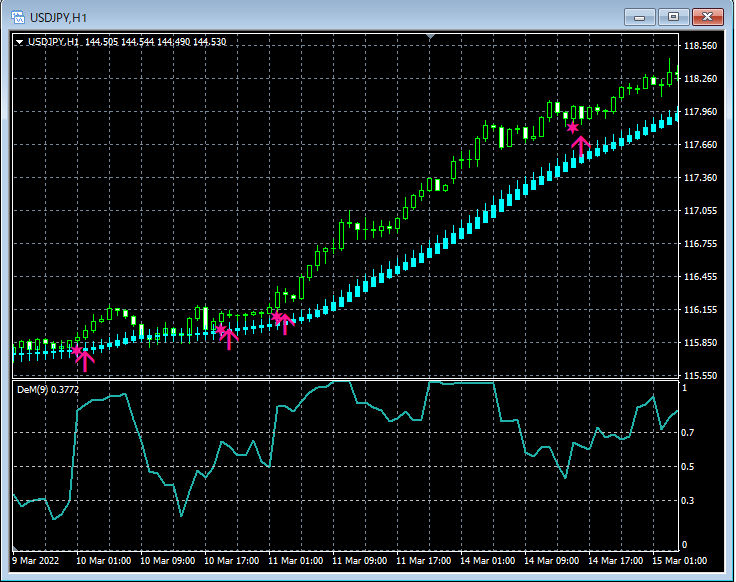Expand the dropdown triangle beside USDJPY,H1 label
This screenshot has width=736, height=582.
pos(19,42)
